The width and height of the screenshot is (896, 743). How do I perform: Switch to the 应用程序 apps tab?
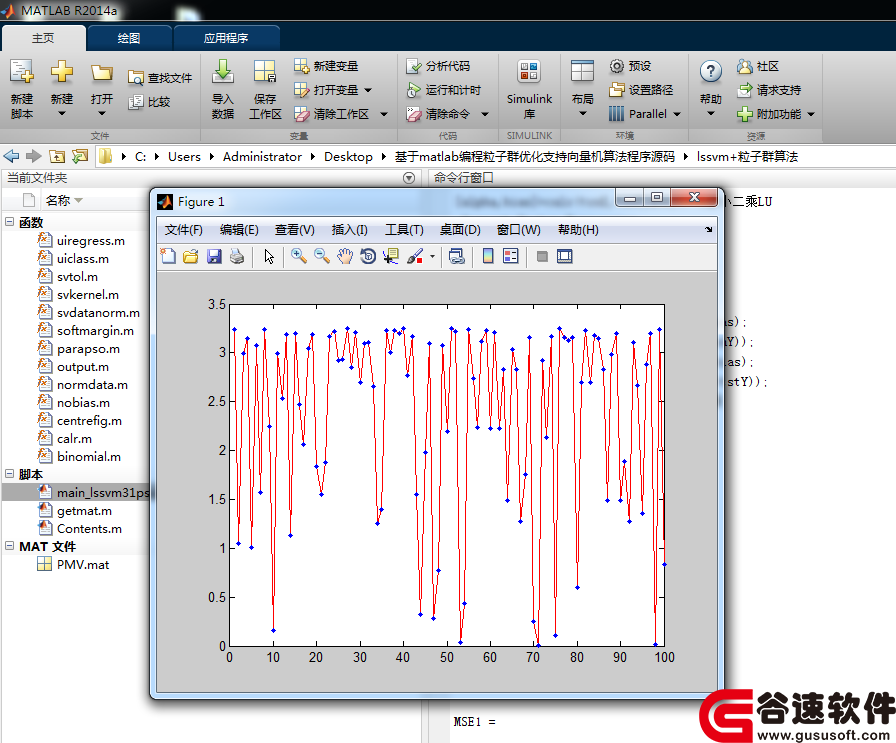[226, 38]
